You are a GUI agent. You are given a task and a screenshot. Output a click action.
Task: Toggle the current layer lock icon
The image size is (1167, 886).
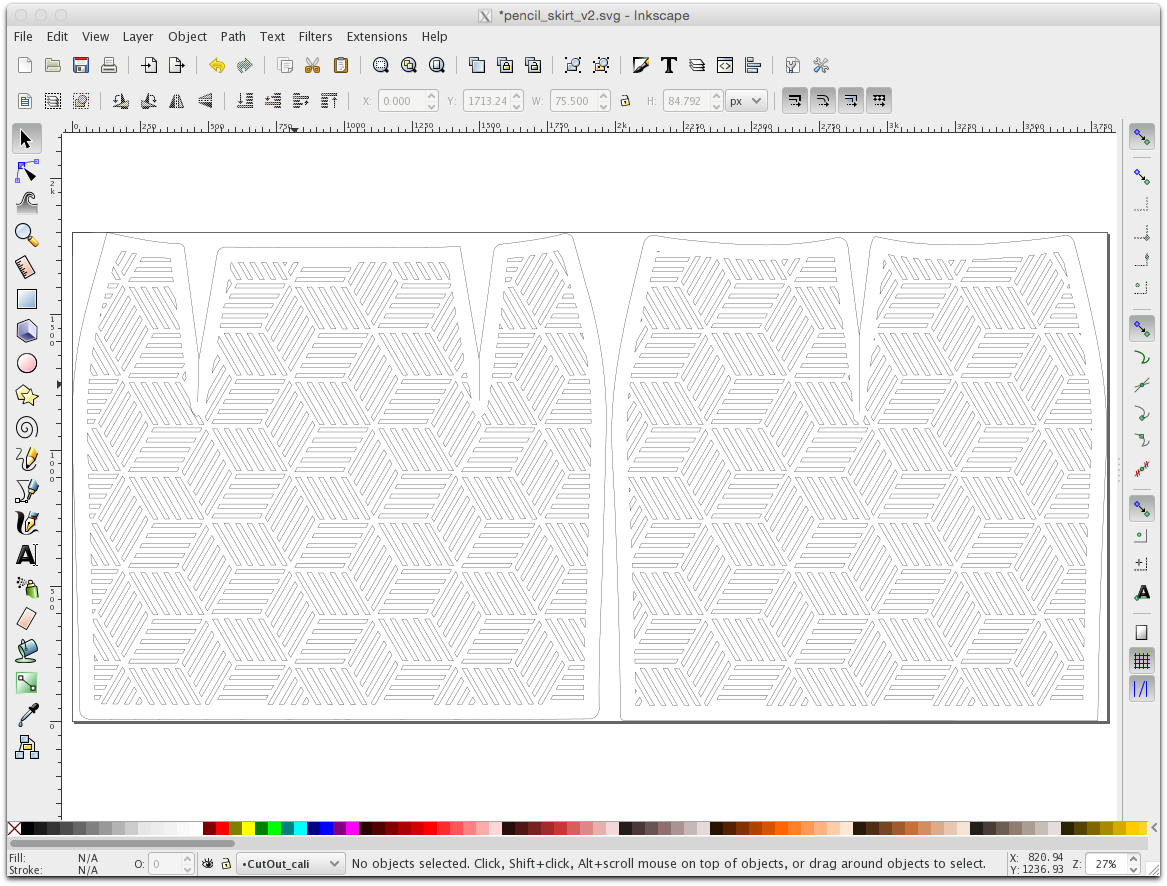[226, 863]
